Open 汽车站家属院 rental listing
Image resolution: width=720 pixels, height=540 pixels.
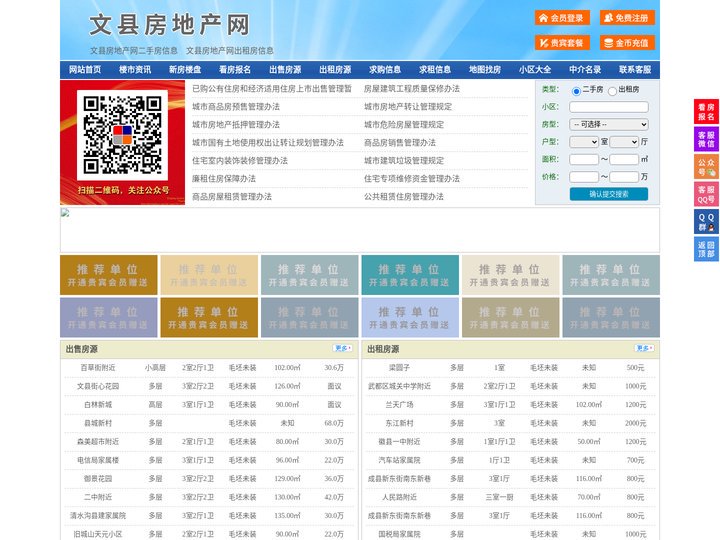[399, 460]
